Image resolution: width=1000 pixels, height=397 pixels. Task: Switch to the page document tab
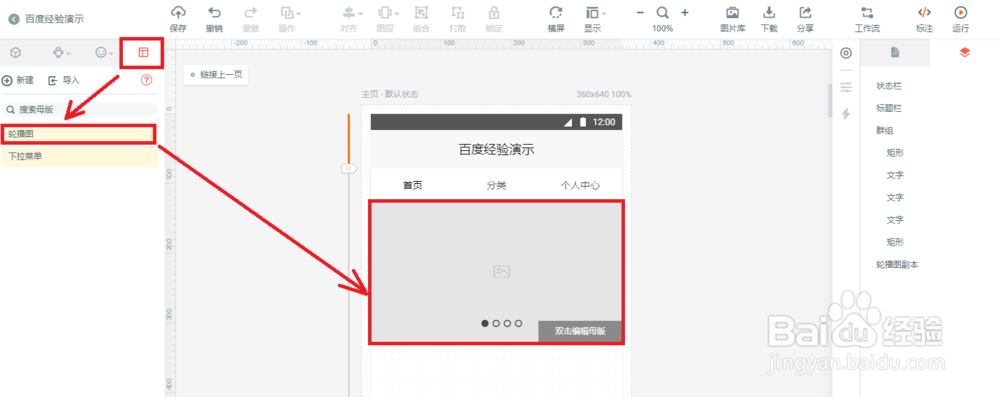coord(895,53)
